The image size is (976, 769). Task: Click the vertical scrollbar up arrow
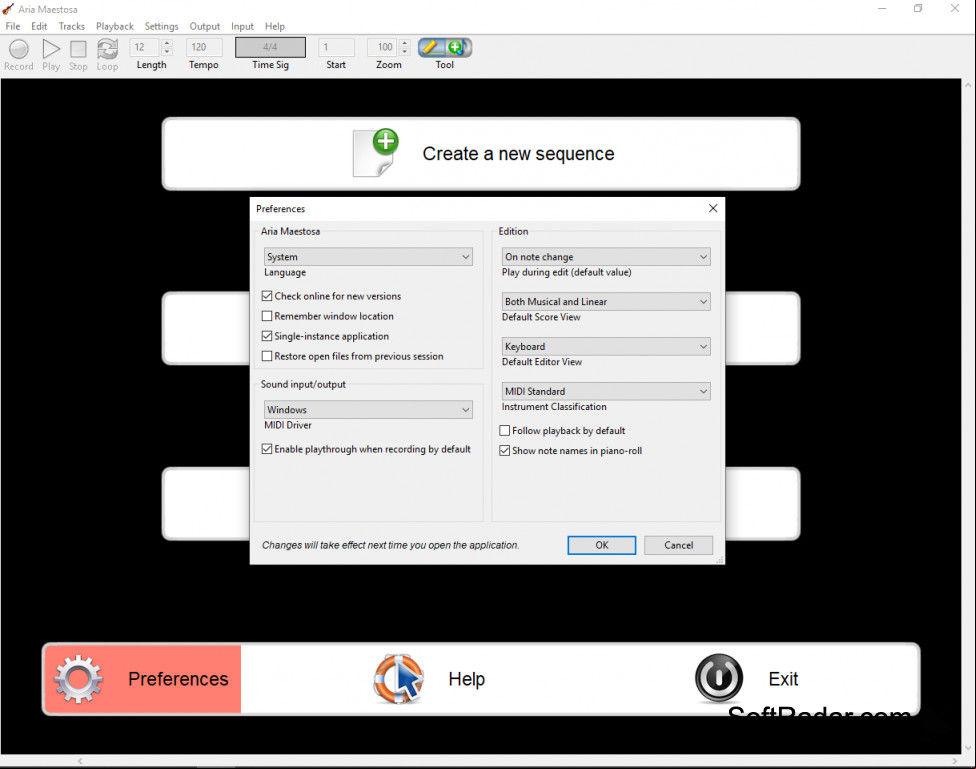pos(969,85)
